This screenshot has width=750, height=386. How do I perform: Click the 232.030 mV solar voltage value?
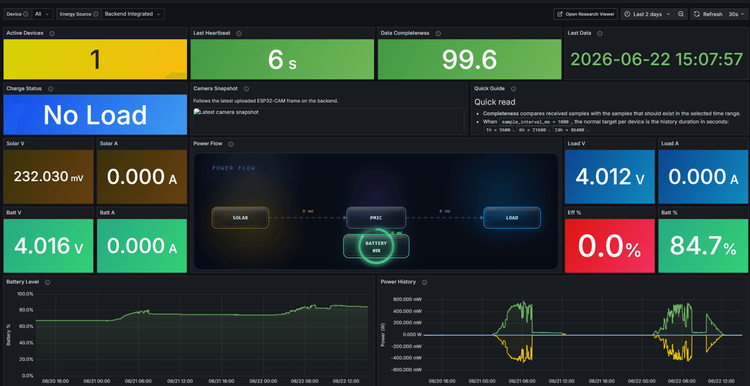[48, 177]
